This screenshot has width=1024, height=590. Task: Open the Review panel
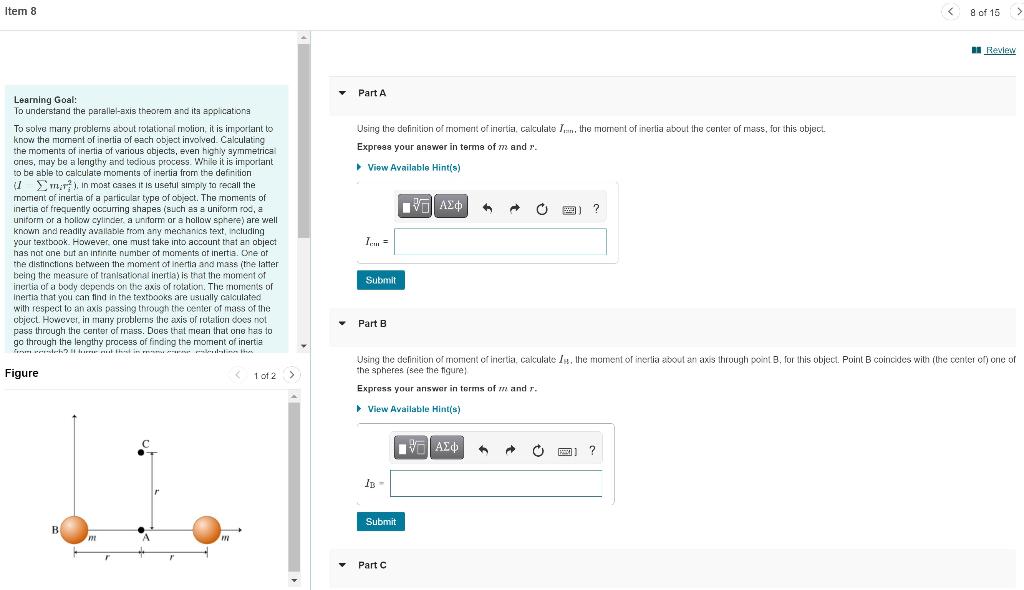coord(993,49)
